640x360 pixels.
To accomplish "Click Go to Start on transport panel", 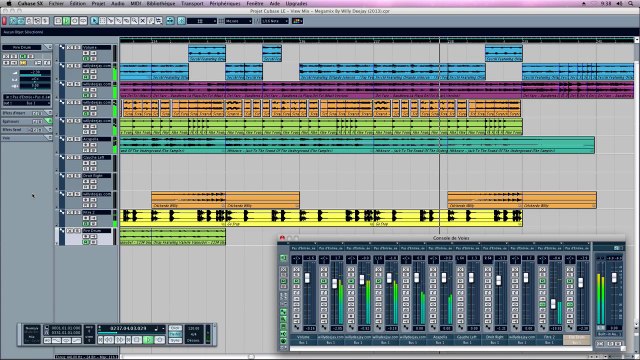I will pyautogui.click(x=100, y=340).
